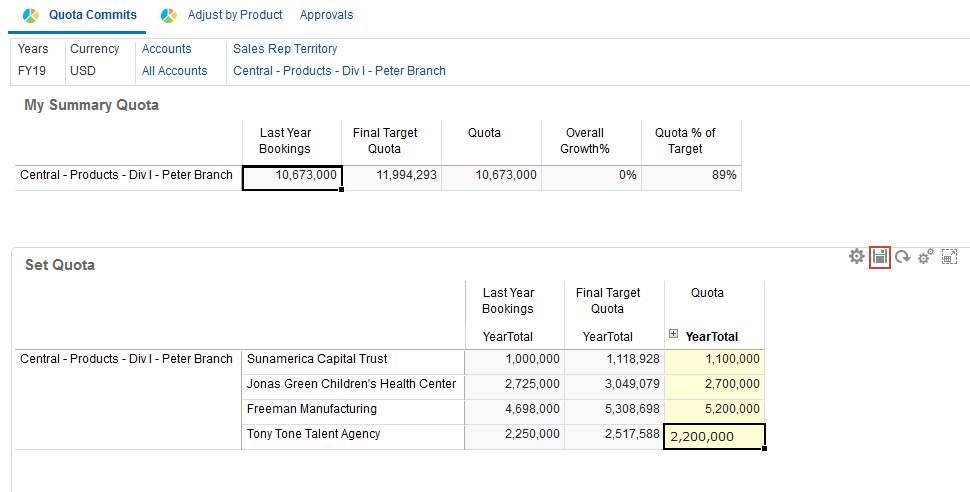Click the Save icon in Set Quota

[x=880, y=257]
